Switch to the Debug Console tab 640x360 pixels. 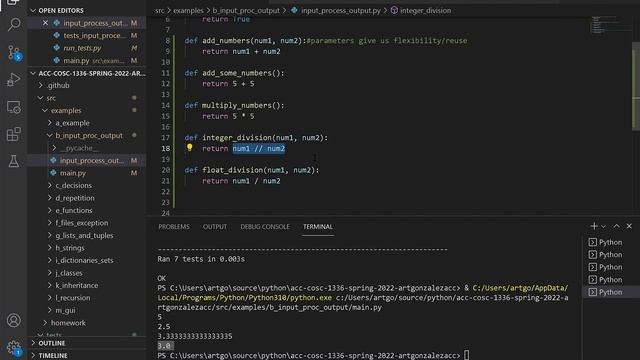click(x=265, y=227)
